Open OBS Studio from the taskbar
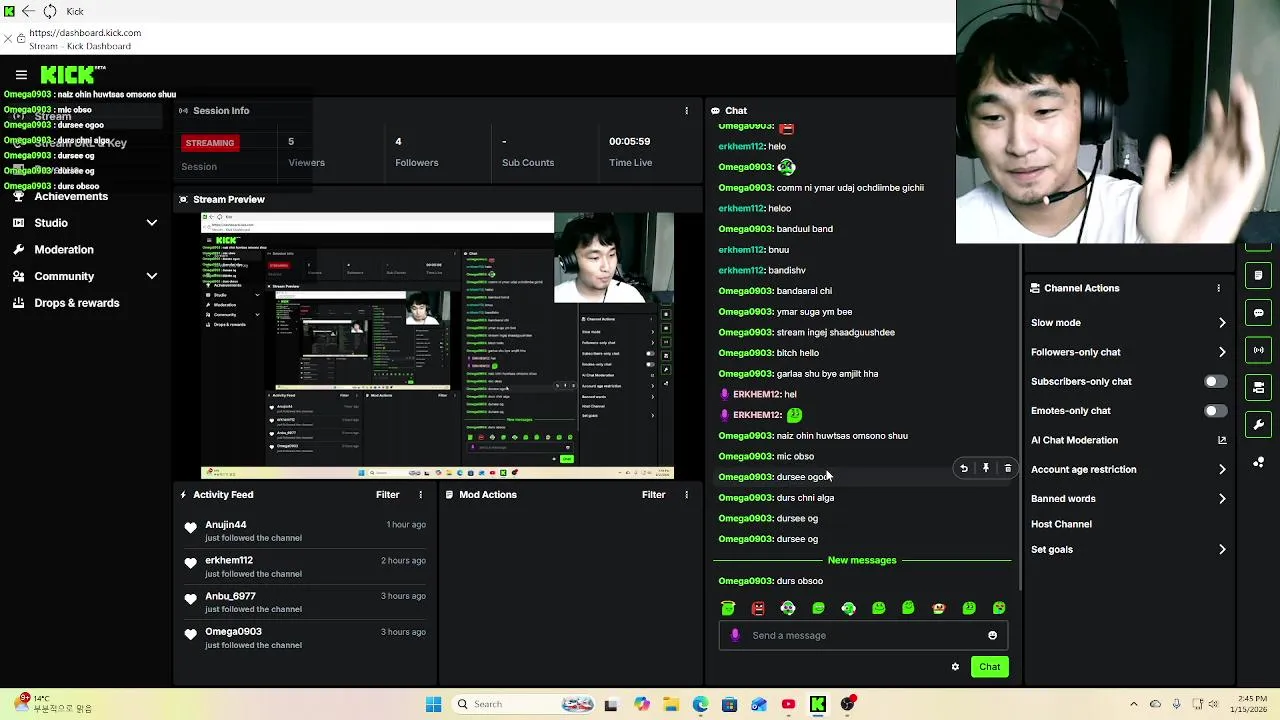This screenshot has width=1280, height=720. (x=848, y=704)
